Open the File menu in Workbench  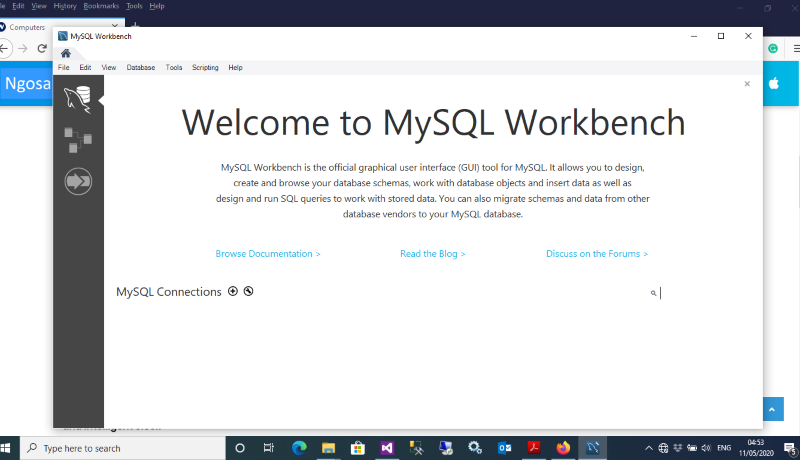pos(64,67)
